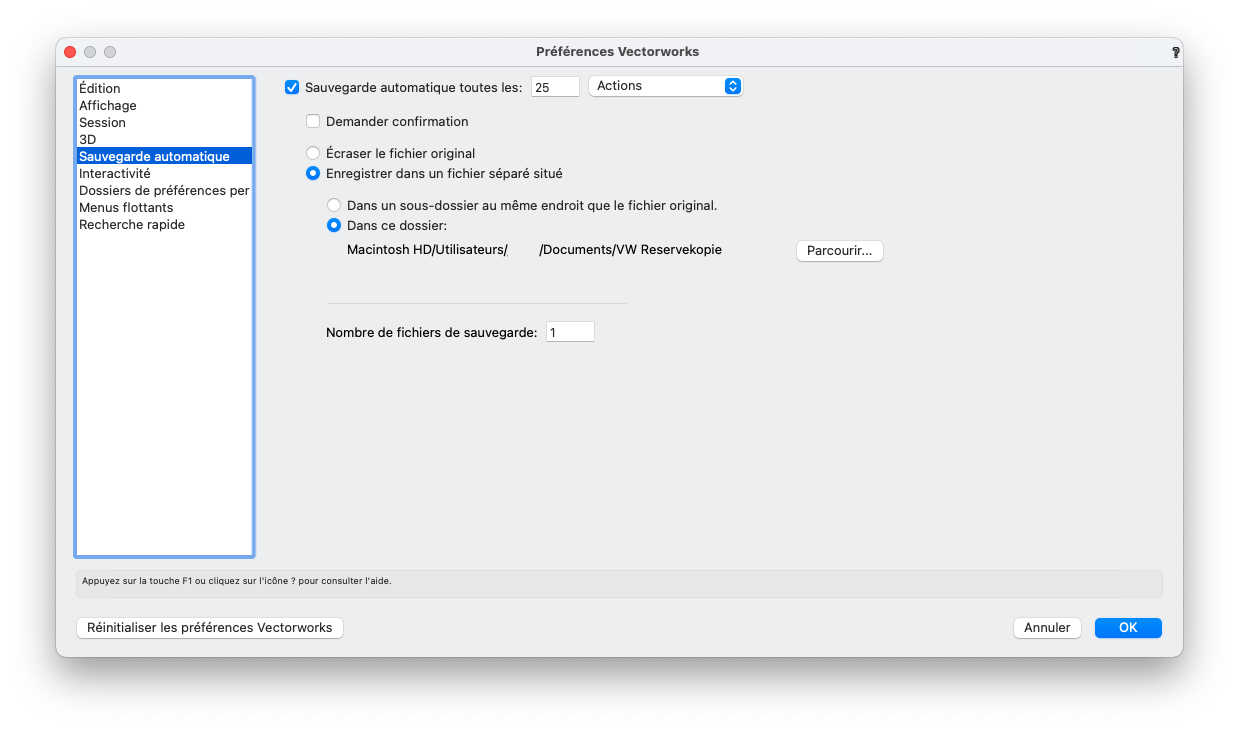This screenshot has width=1239, height=731.
Task: Close the Préférences Vectorworks window
Action: pos(70,52)
